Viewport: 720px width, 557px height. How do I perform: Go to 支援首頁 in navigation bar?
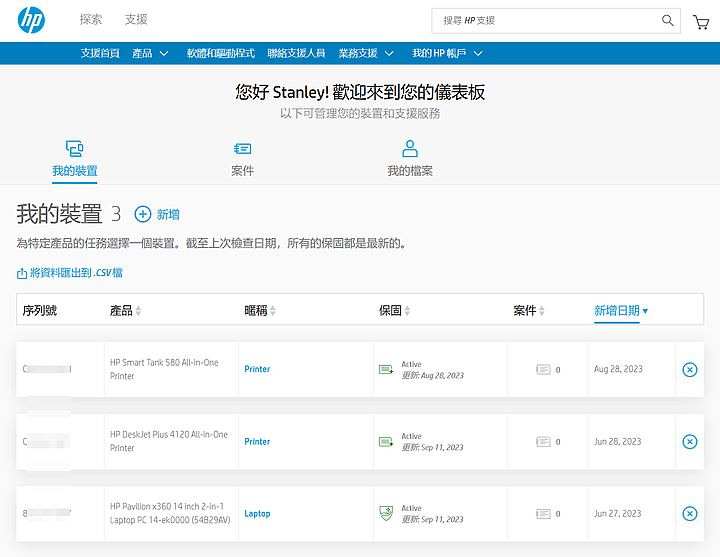(x=100, y=53)
